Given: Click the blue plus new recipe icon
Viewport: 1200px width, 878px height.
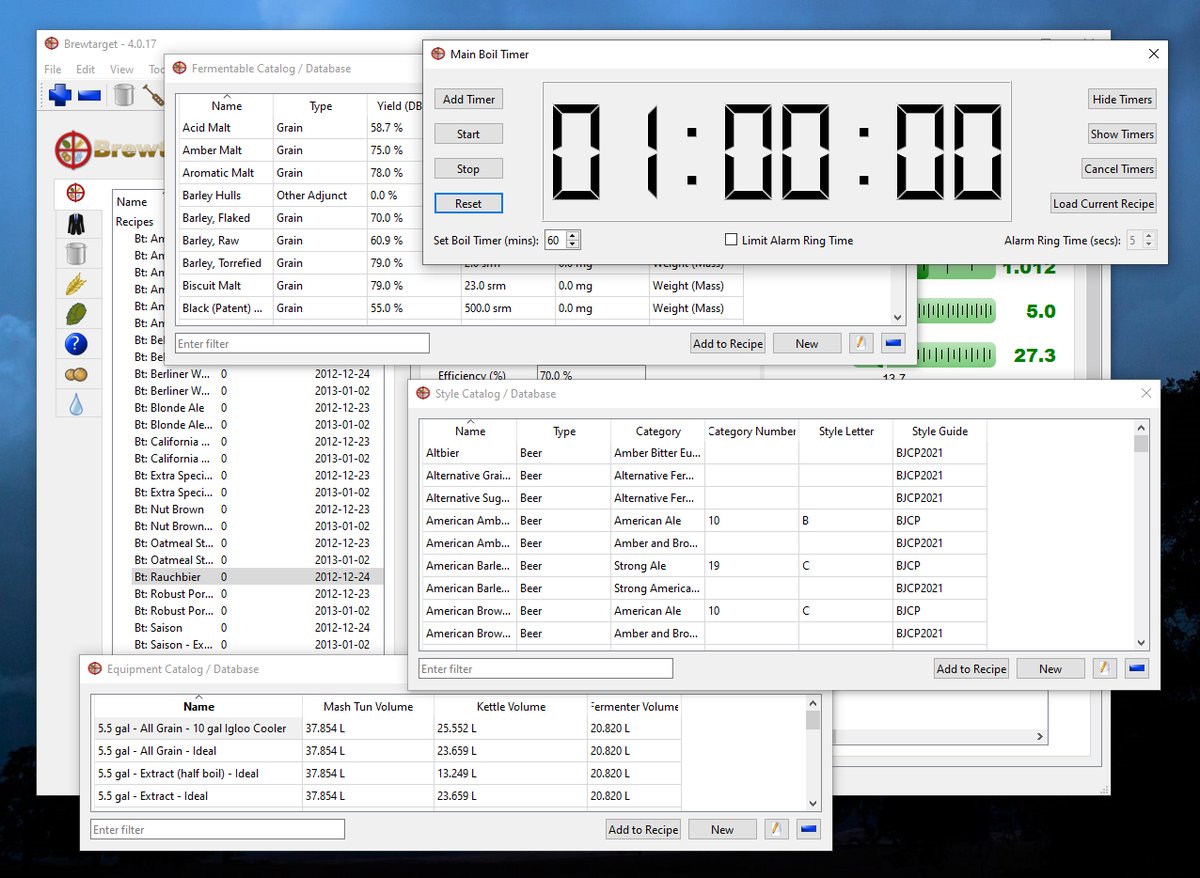Looking at the screenshot, I should (x=60, y=95).
